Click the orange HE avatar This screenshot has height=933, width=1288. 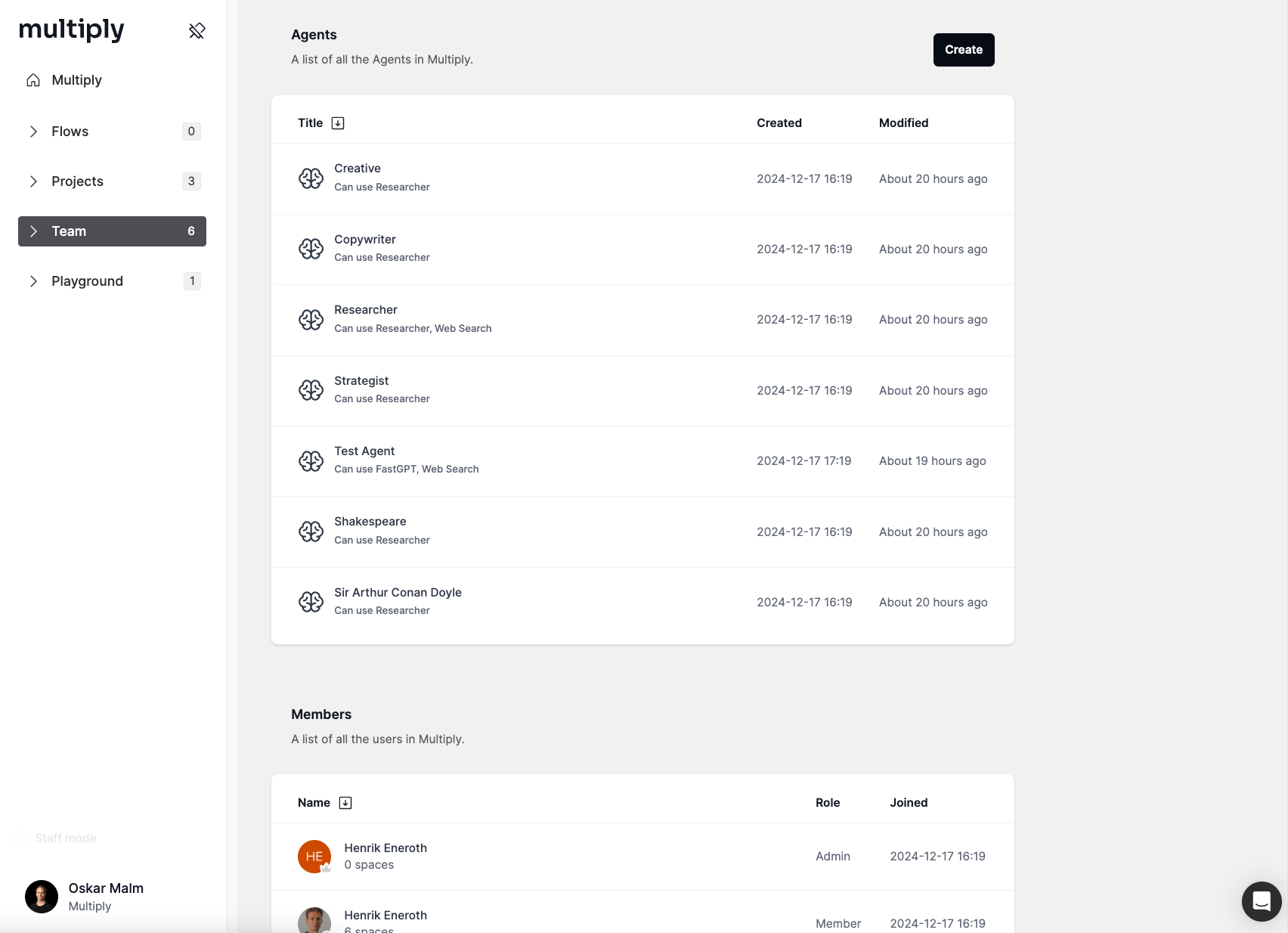pyautogui.click(x=314, y=857)
